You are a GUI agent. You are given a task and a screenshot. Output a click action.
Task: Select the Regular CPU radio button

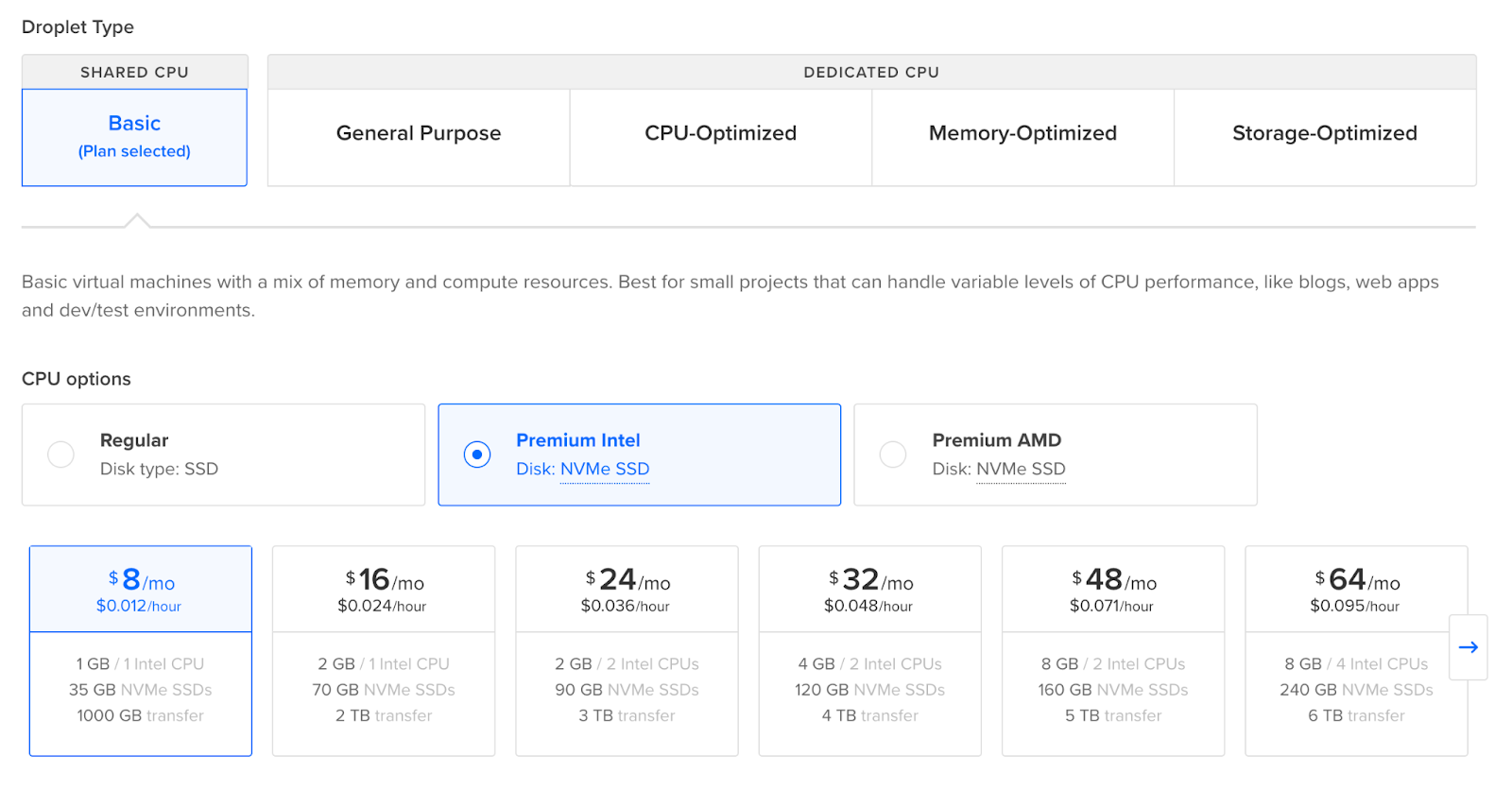pyautogui.click(x=61, y=455)
